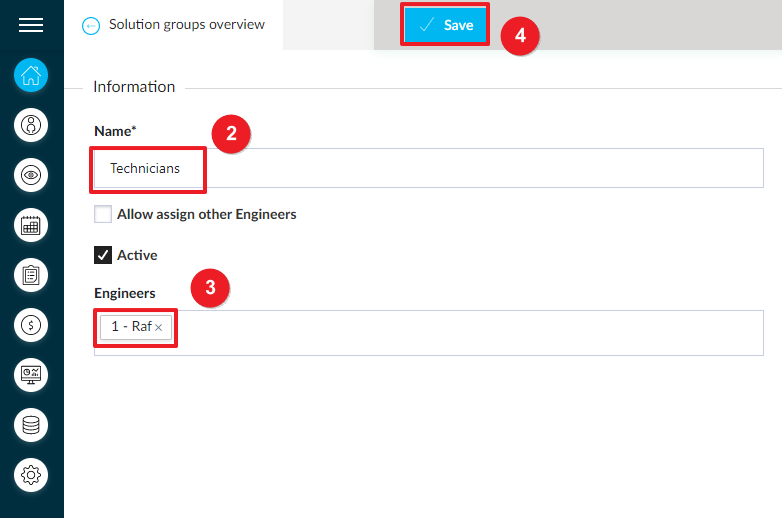Open the settings gear icon
Screen dimensions: 782x518
pos(31,475)
